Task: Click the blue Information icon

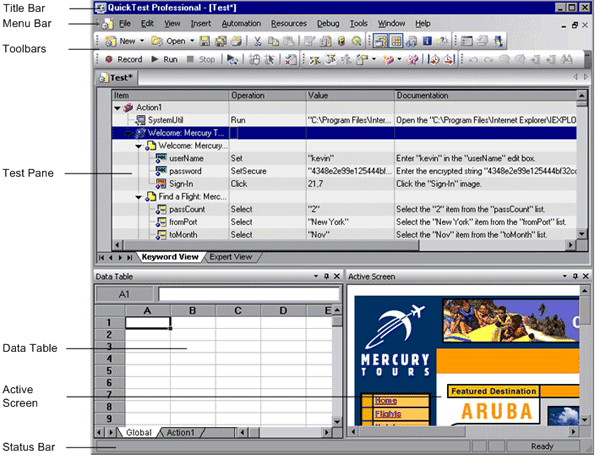Action: click(x=427, y=41)
